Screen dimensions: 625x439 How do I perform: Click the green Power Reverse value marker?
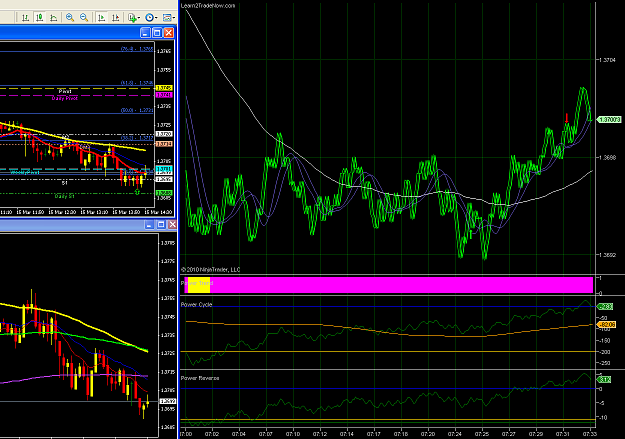[604, 380]
